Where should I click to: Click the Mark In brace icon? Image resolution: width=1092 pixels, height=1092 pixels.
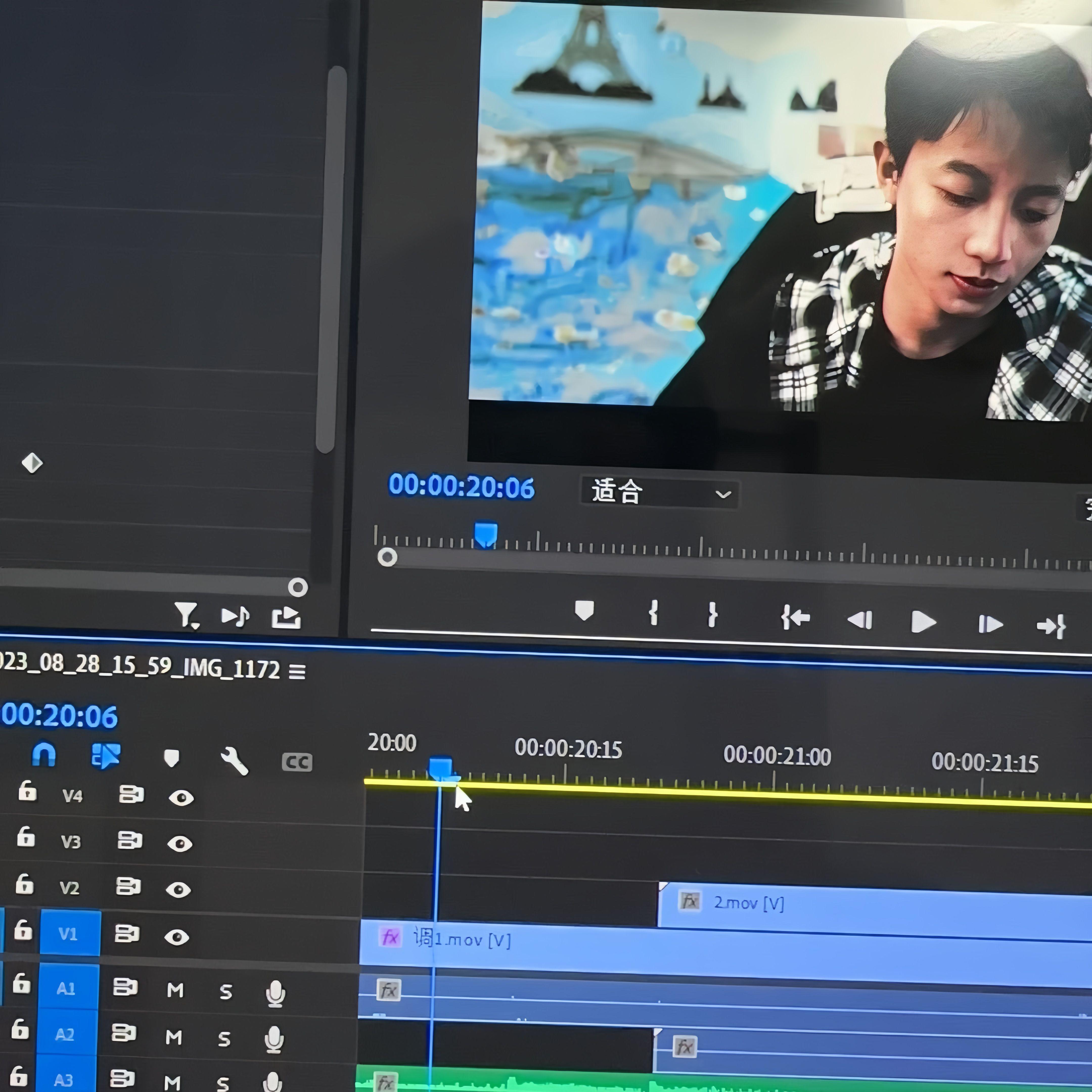(653, 613)
